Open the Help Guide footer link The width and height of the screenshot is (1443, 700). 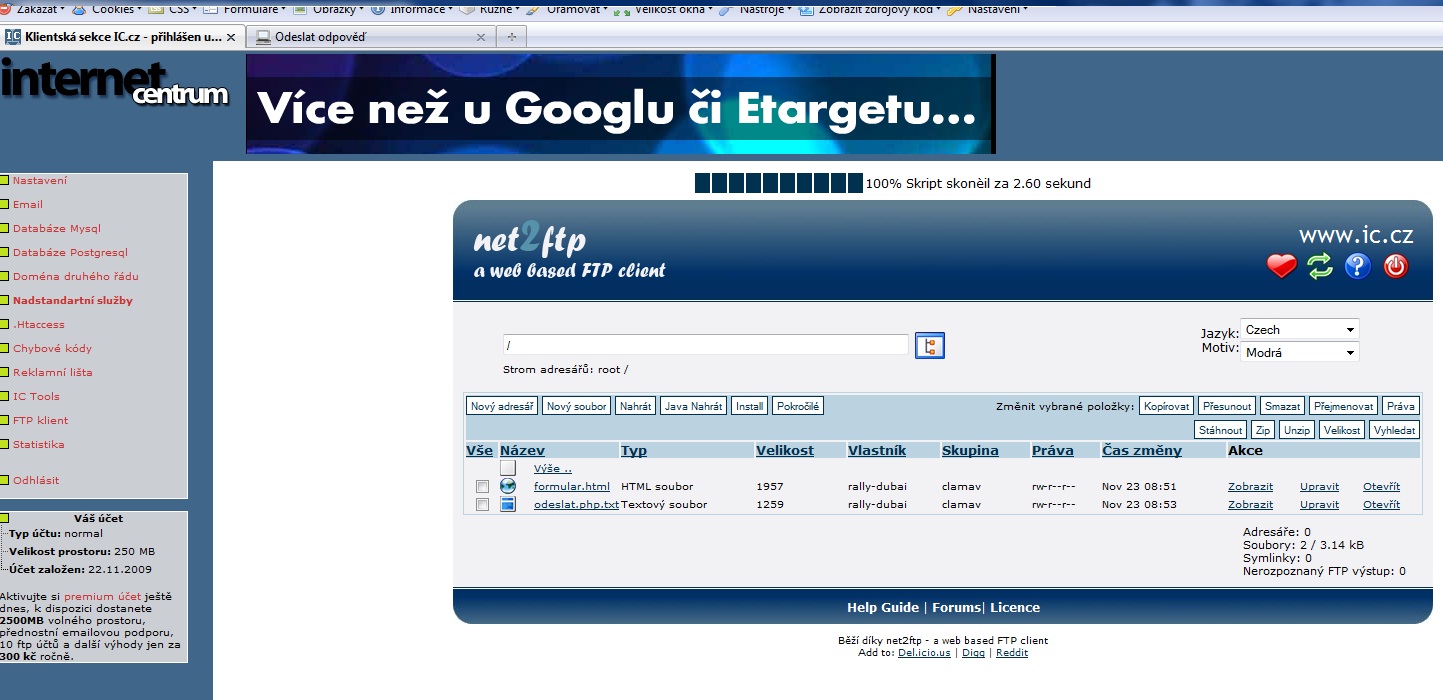coord(882,607)
